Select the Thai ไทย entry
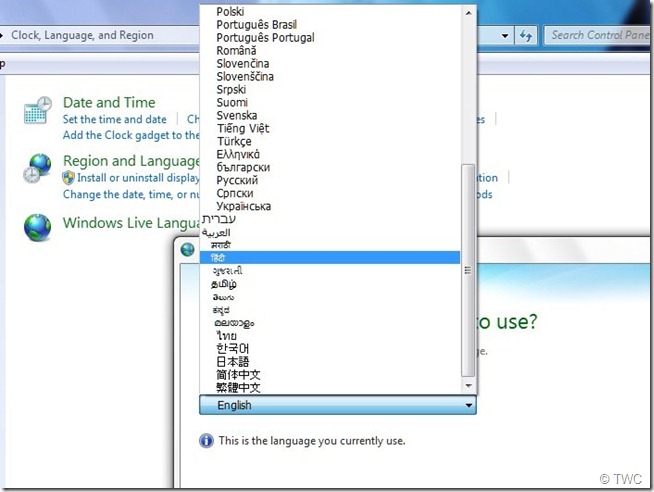The width and height of the screenshot is (654, 492). [331, 336]
